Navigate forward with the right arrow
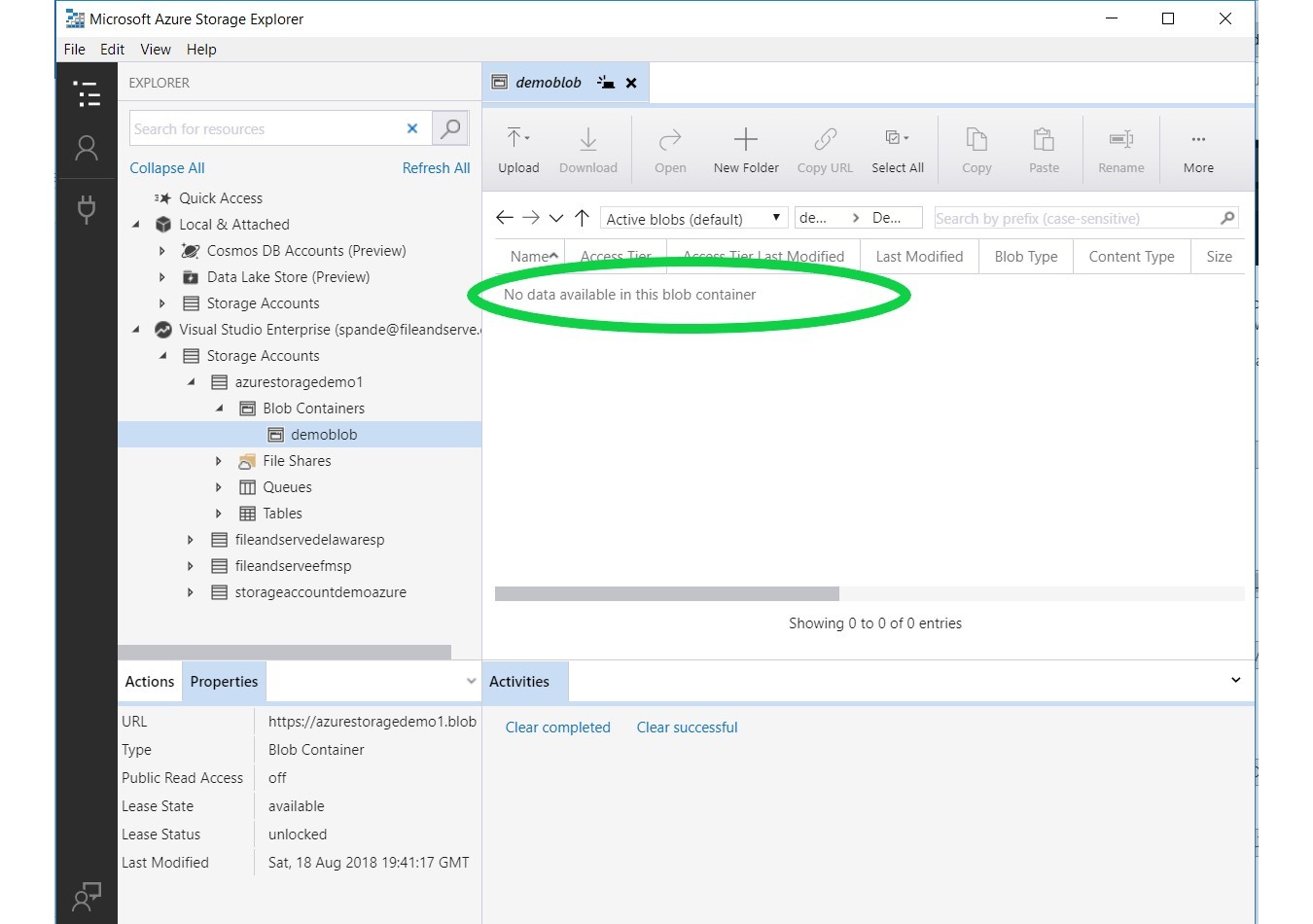1313x924 pixels. [x=530, y=218]
